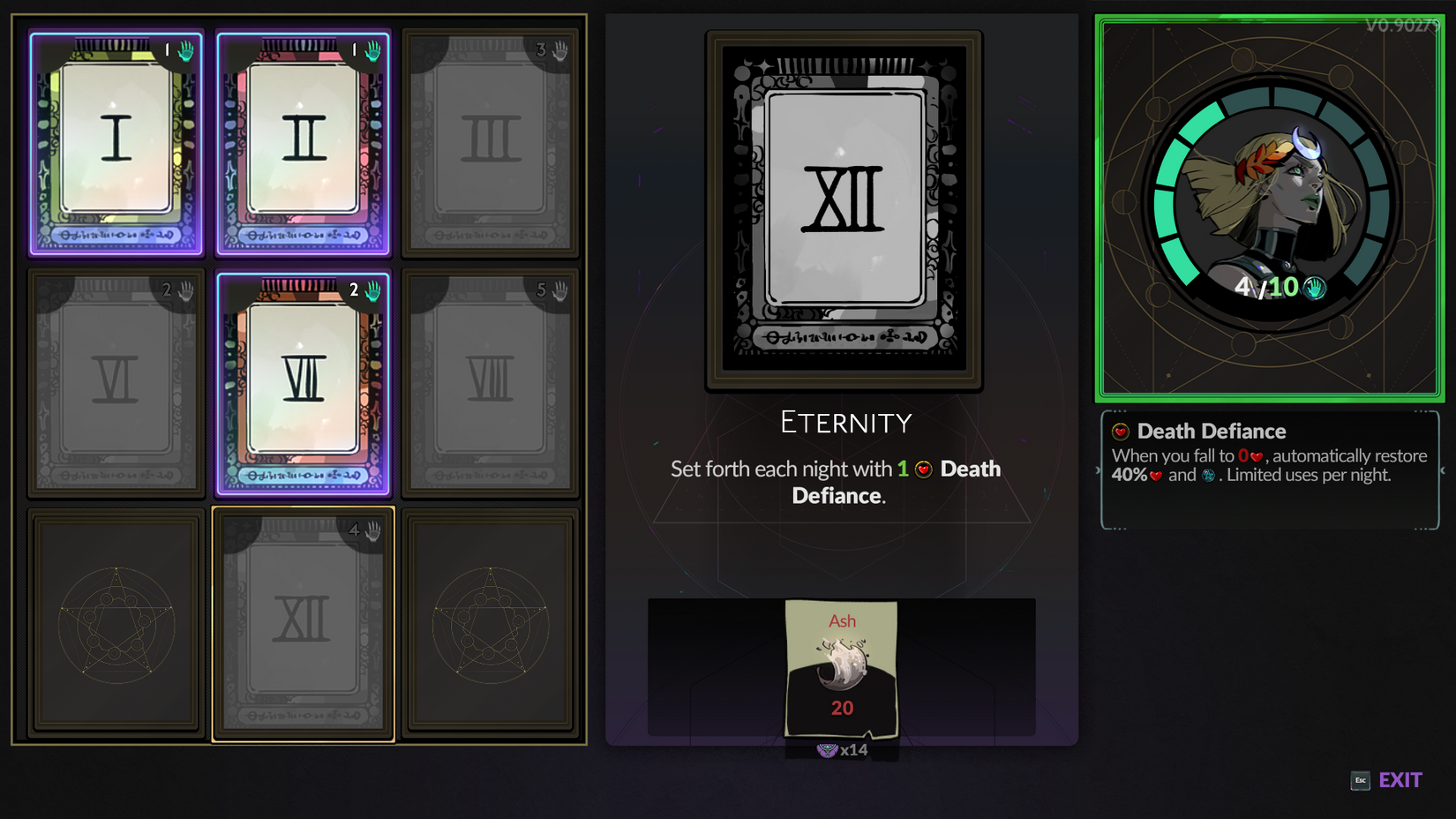The height and width of the screenshot is (819, 1456).
Task: Click the grasp hand icon on card I
Action: coord(186,50)
